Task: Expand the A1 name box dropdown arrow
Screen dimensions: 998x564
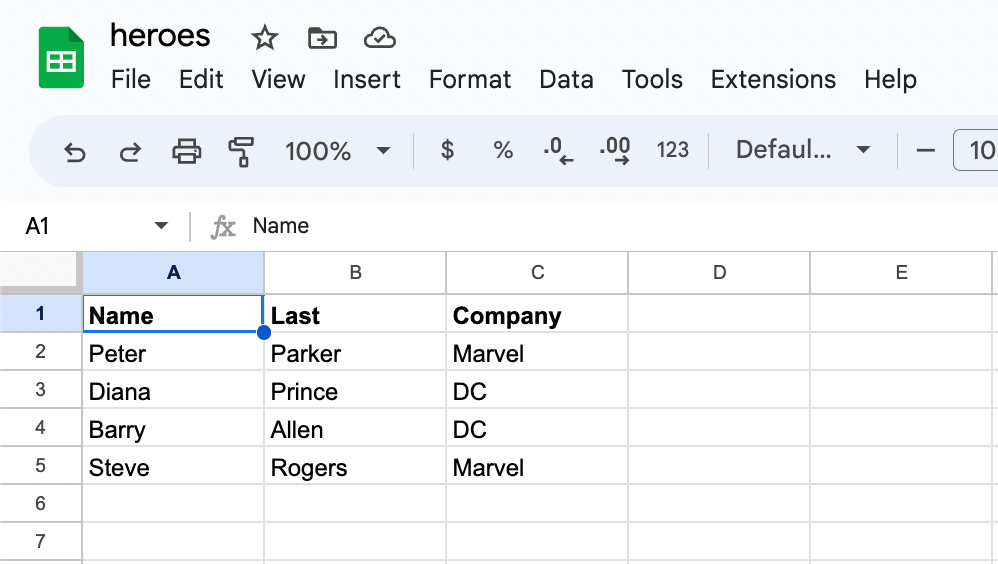Action: 161,225
